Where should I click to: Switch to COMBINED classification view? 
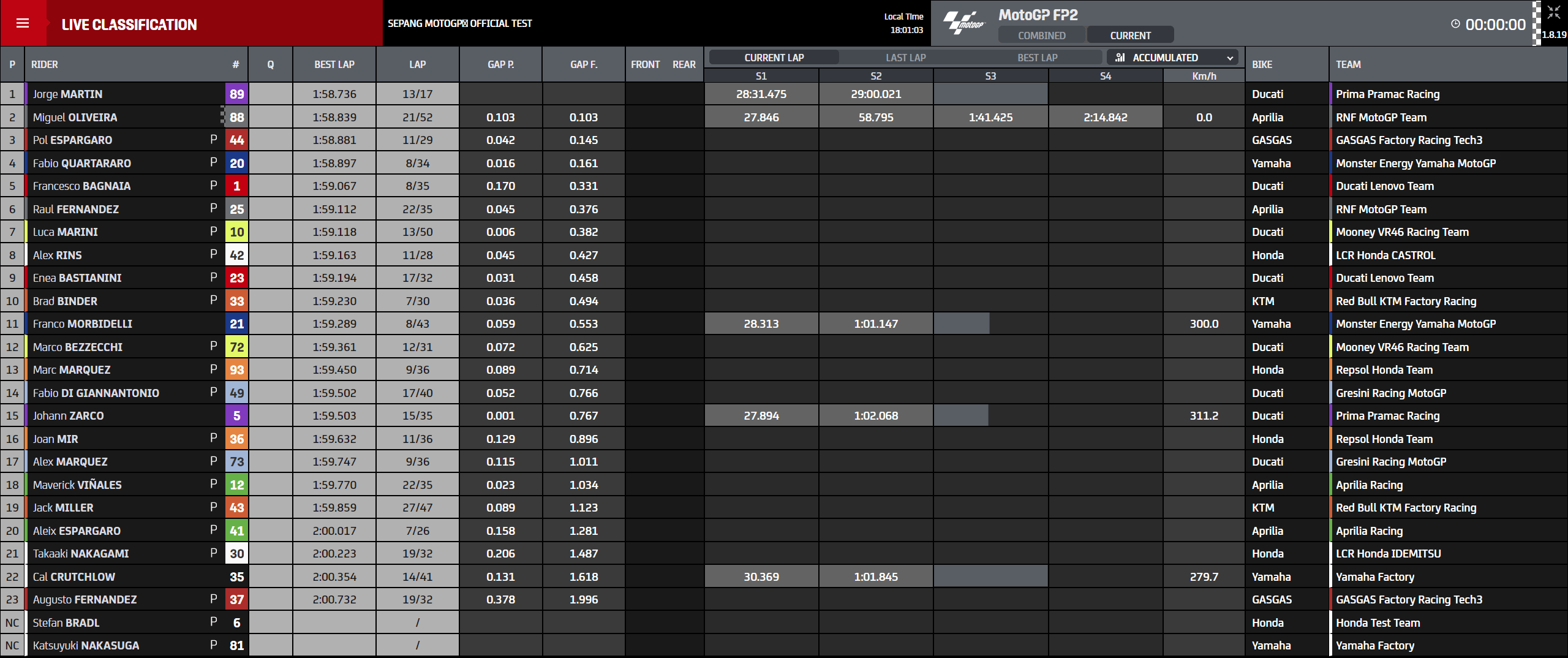pos(1041,36)
